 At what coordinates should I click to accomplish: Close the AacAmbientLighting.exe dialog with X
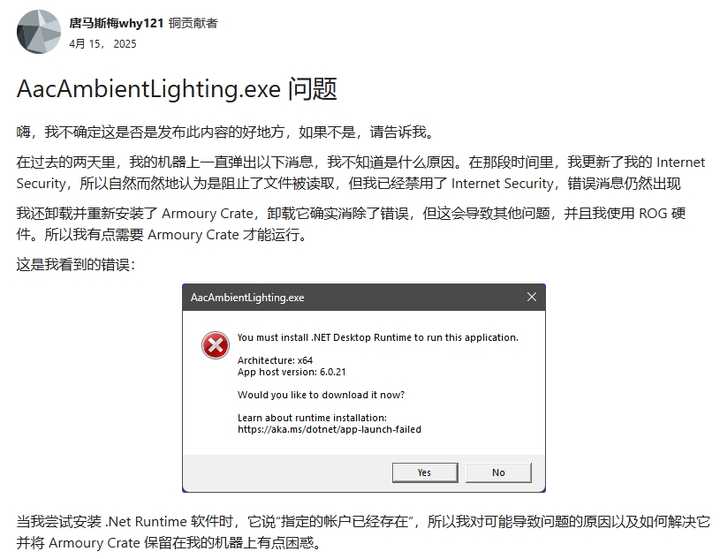click(x=531, y=297)
